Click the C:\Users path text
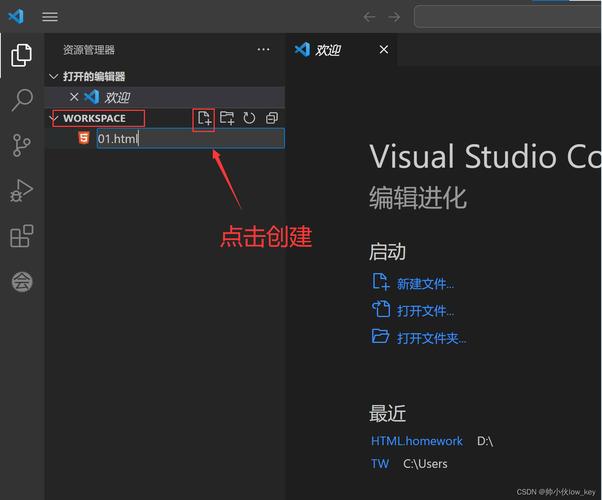 [425, 464]
